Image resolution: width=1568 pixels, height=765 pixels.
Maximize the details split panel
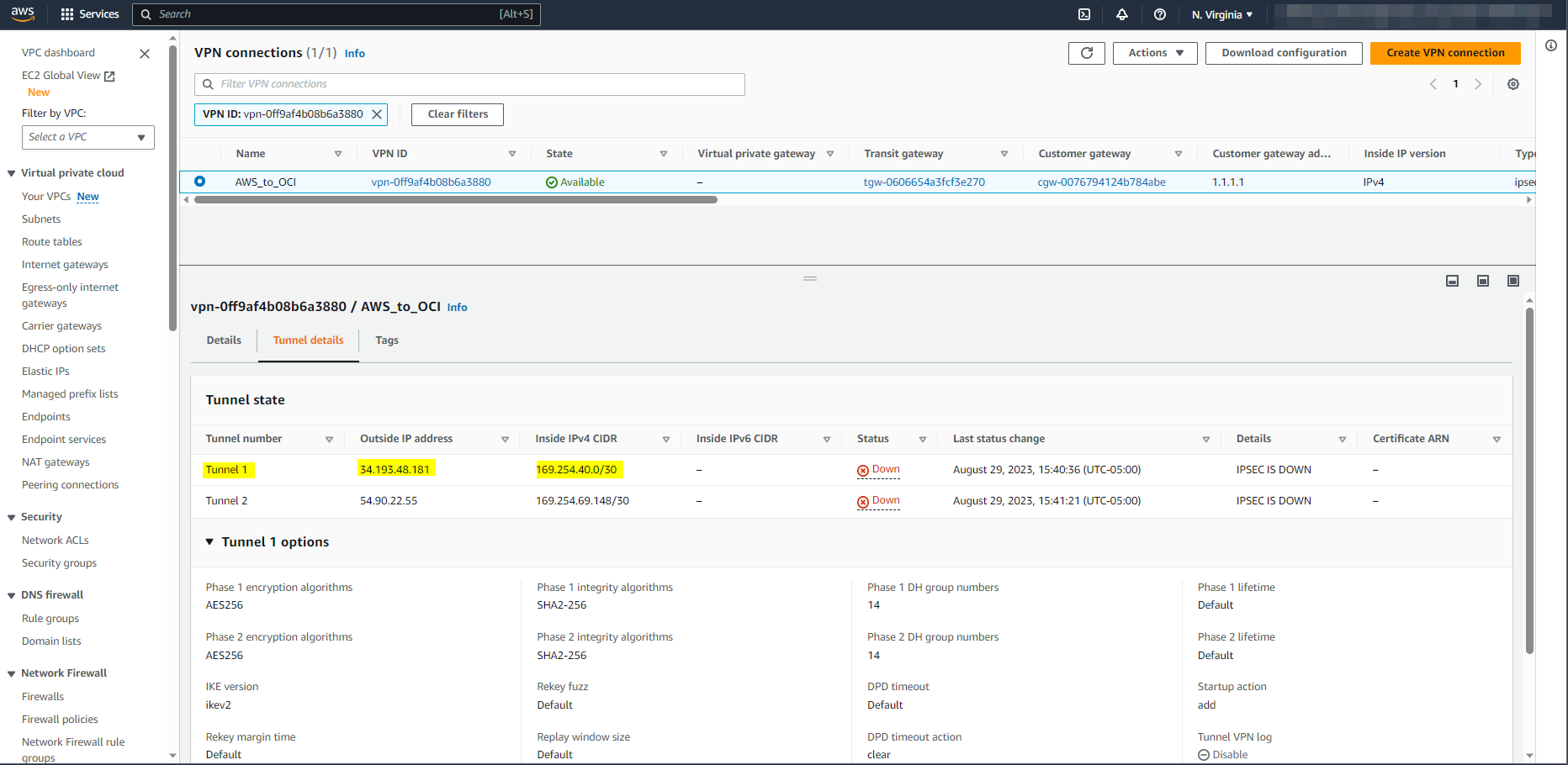tap(1513, 281)
